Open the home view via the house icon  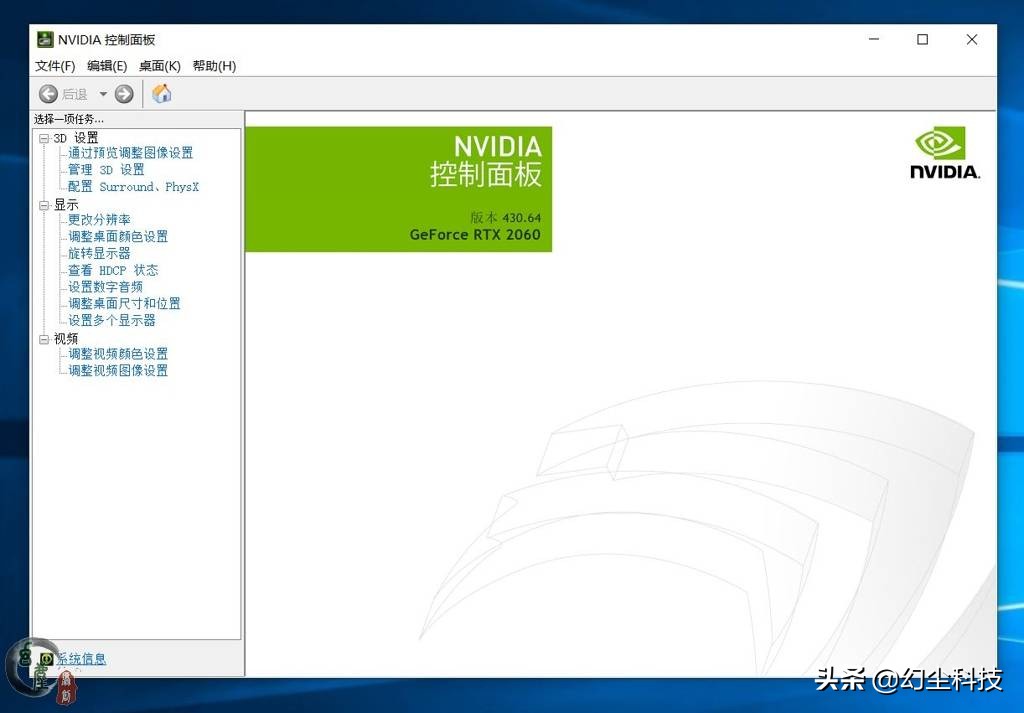coord(161,93)
